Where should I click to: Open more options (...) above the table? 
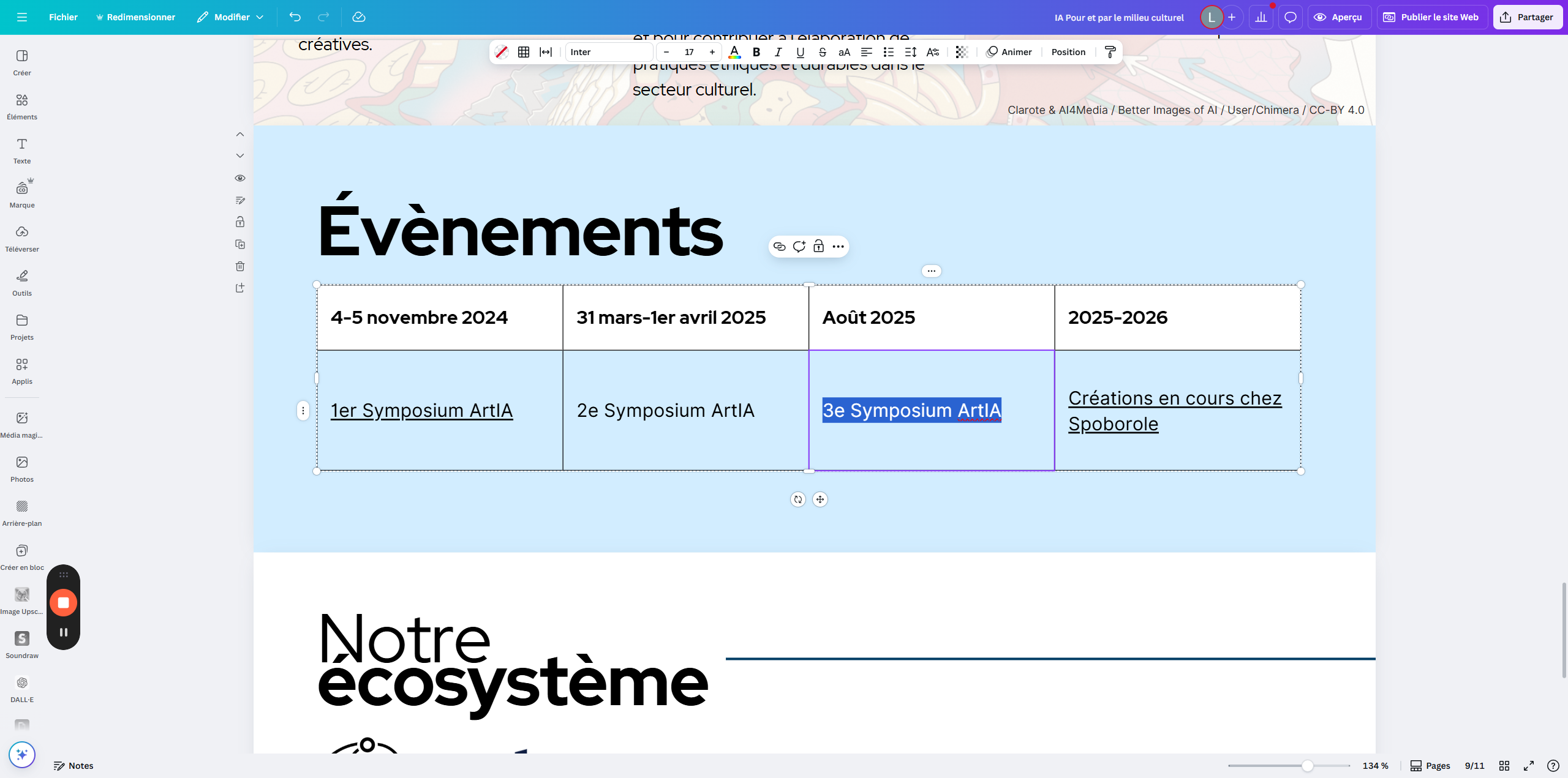click(x=930, y=270)
